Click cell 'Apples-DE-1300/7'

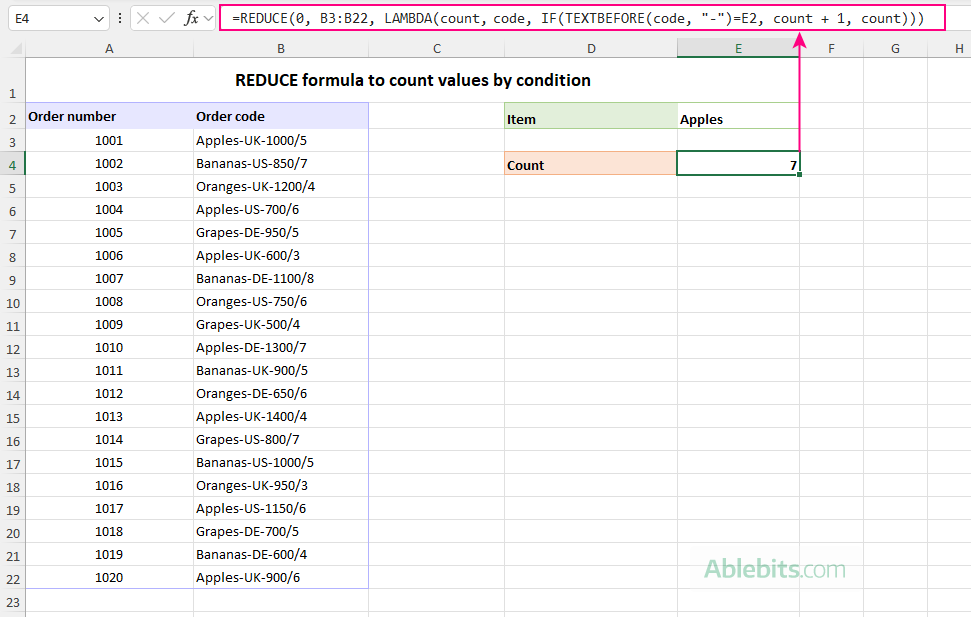point(281,348)
